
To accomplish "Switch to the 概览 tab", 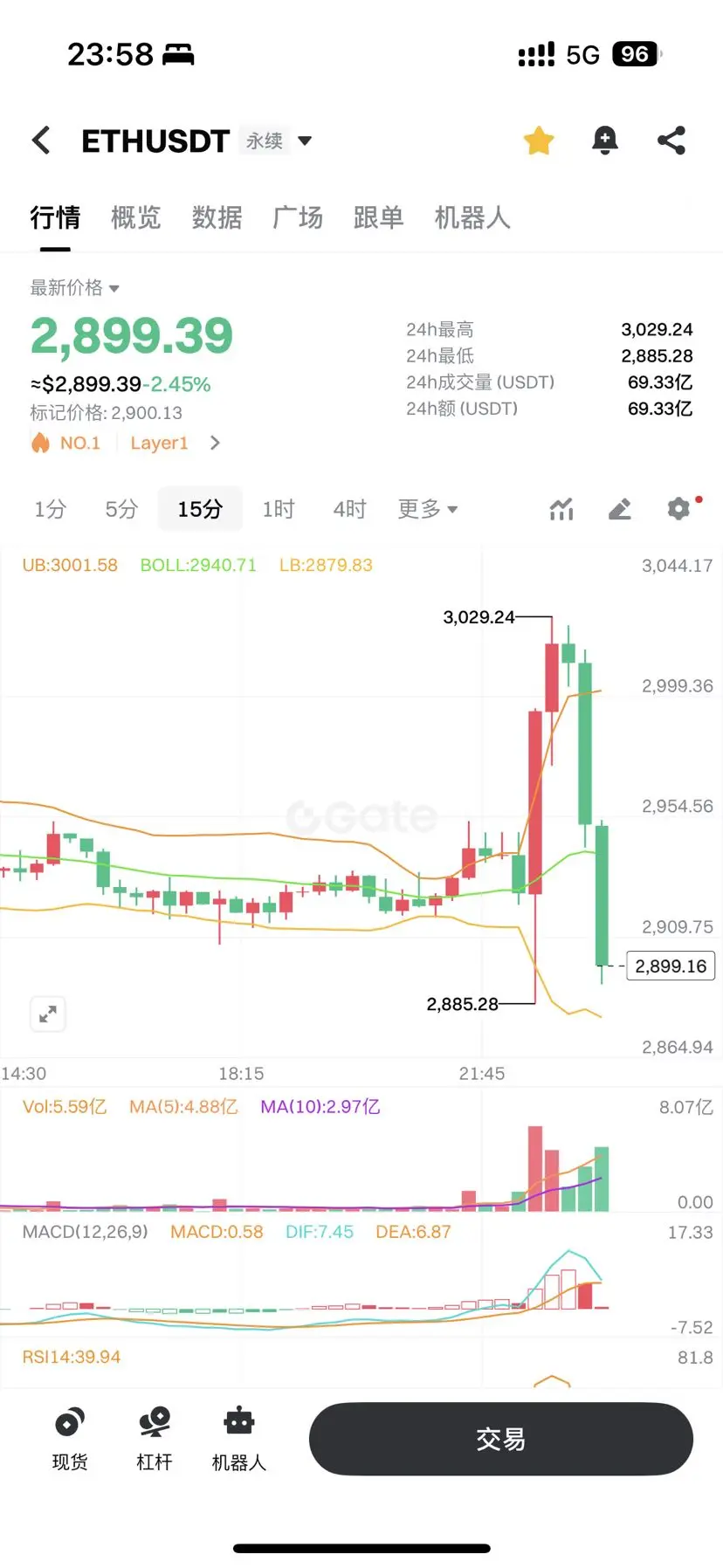I will click(x=136, y=217).
